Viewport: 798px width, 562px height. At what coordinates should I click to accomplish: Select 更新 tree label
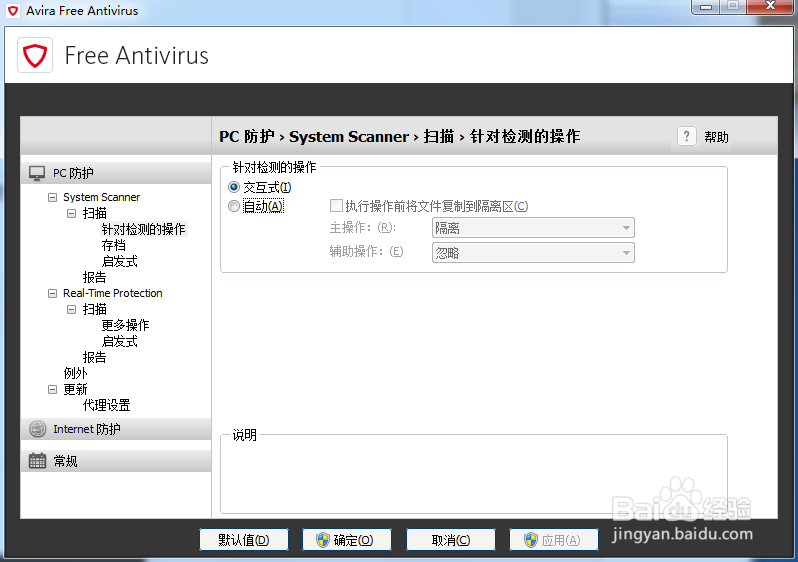click(x=75, y=389)
